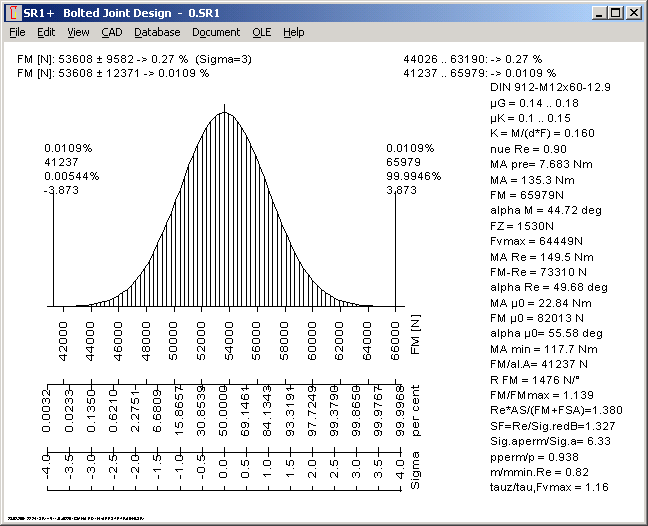Open the View menu
The height and width of the screenshot is (526, 648).
[78, 32]
